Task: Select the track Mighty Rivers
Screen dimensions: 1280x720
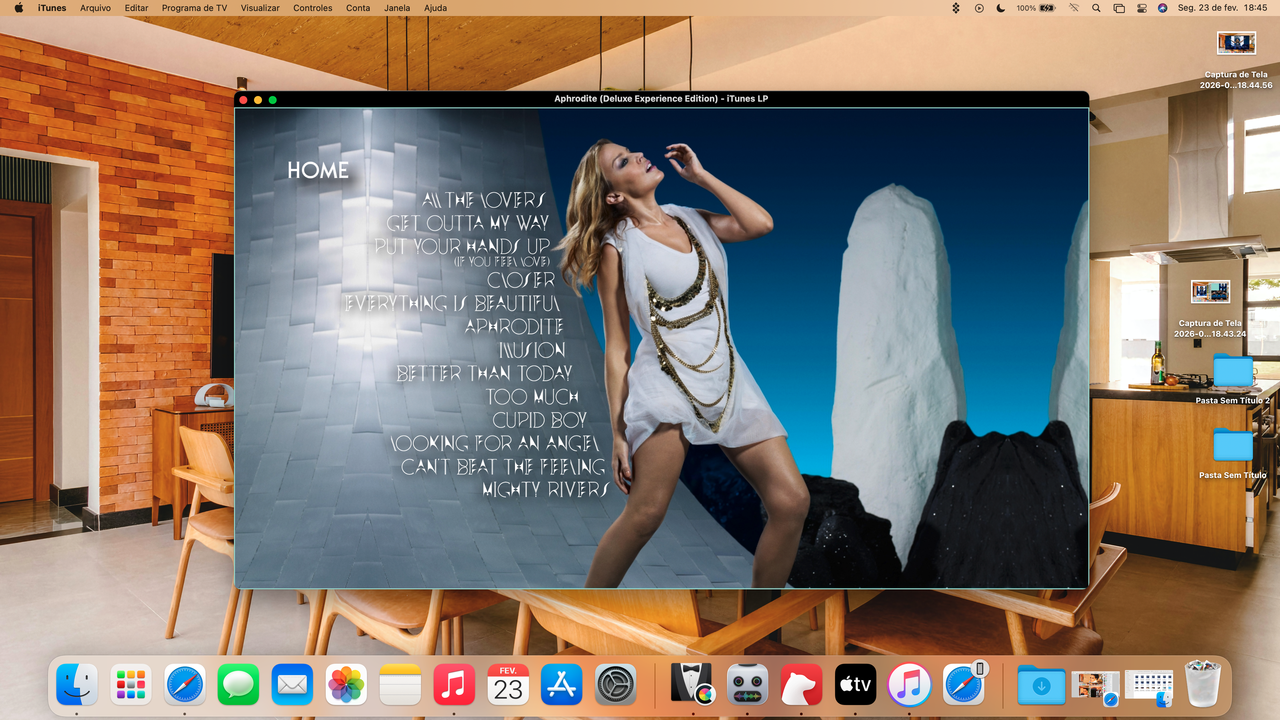Action: point(546,490)
